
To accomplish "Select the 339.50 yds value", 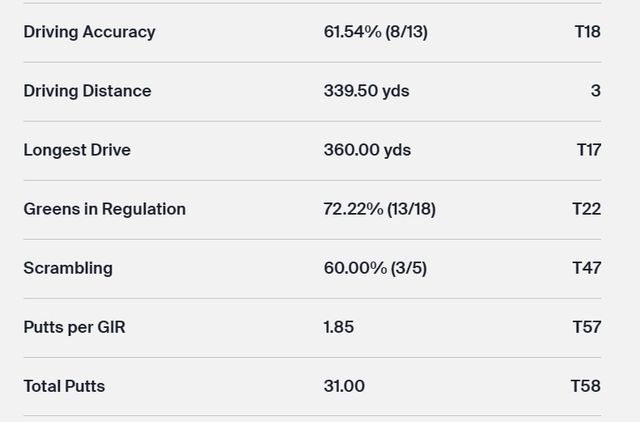I will (x=366, y=91).
